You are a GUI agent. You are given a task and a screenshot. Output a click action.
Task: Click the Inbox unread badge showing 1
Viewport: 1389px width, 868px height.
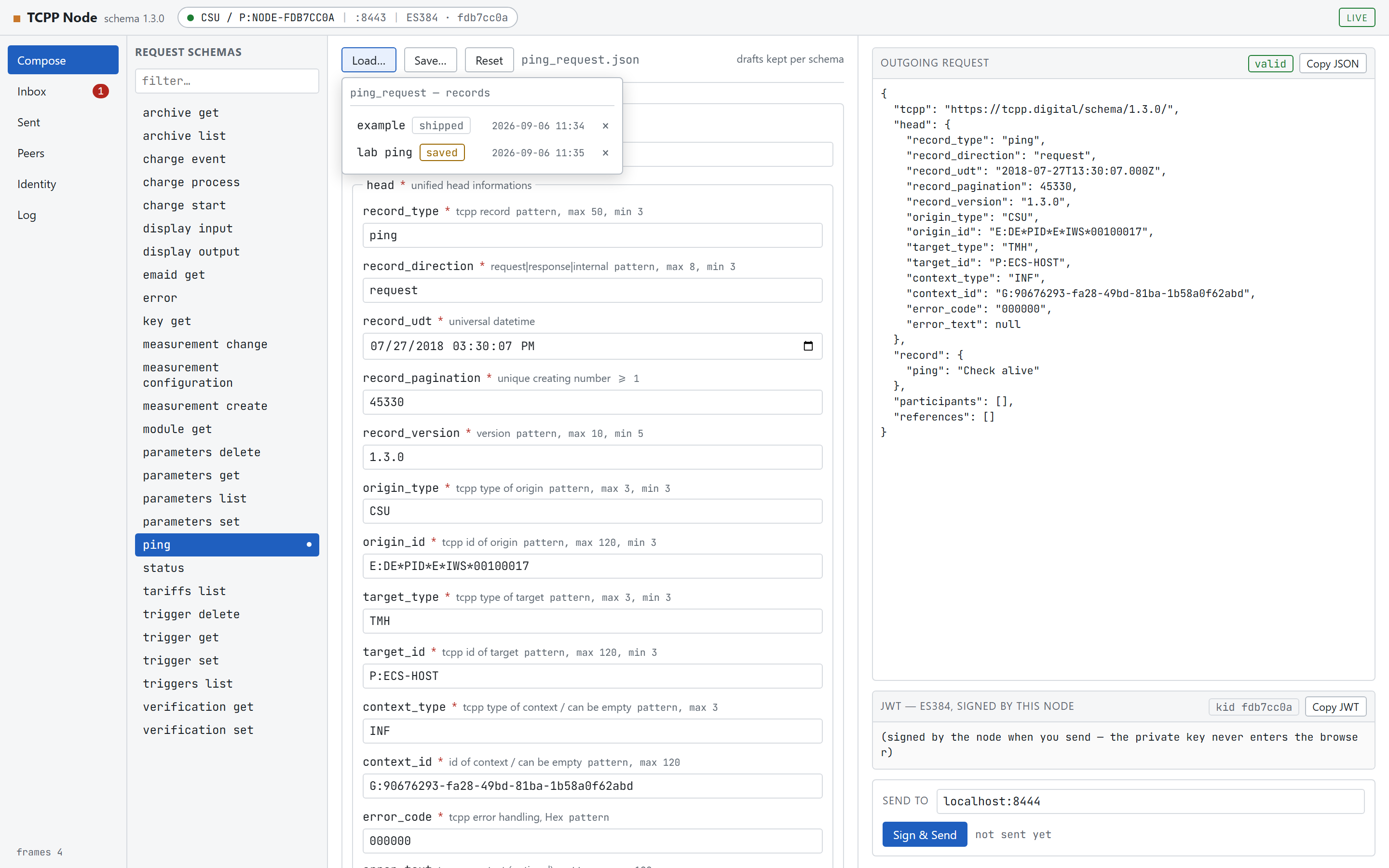tap(100, 91)
